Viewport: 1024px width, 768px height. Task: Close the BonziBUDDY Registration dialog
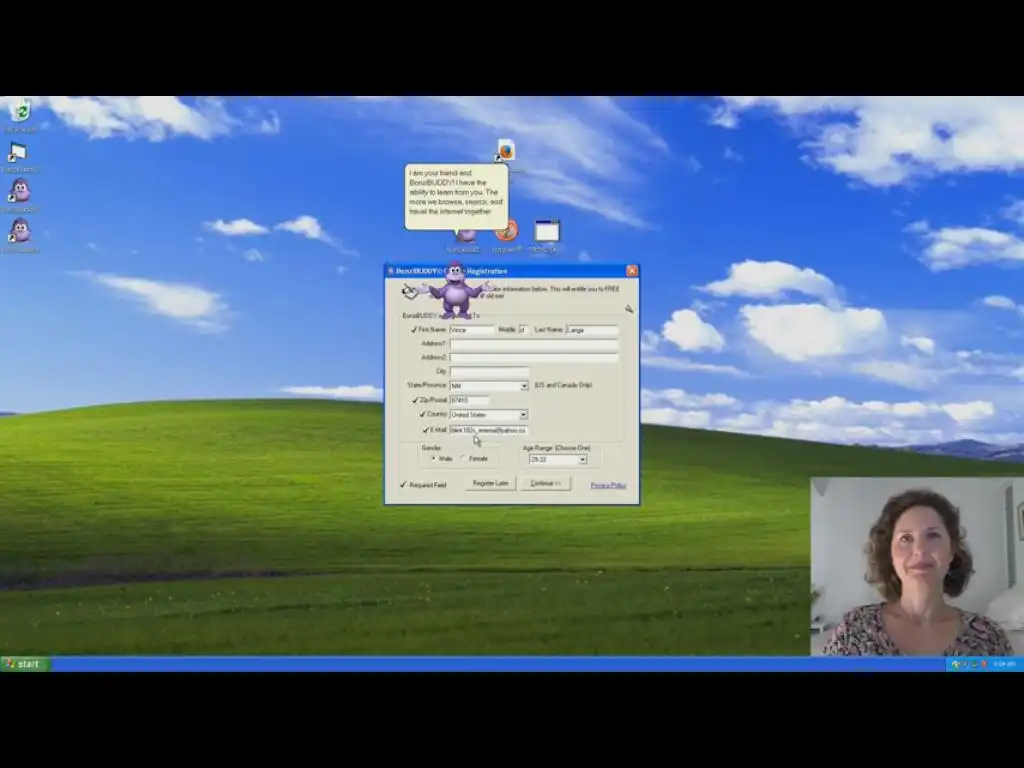pyautogui.click(x=632, y=271)
